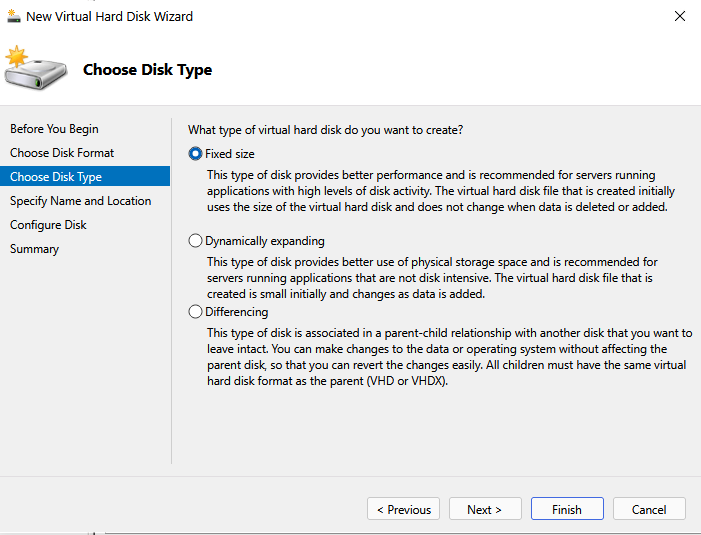701x535 pixels.
Task: Click the Differencing description paragraph
Action: point(449,357)
